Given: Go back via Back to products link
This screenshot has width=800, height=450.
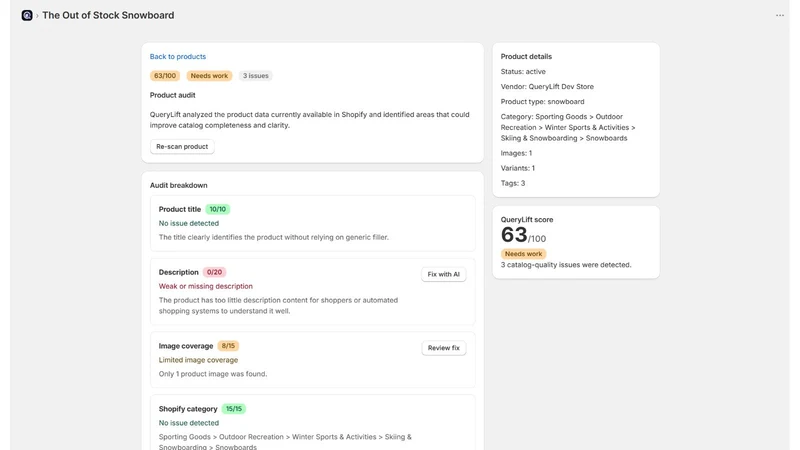Looking at the screenshot, I should 178,57.
